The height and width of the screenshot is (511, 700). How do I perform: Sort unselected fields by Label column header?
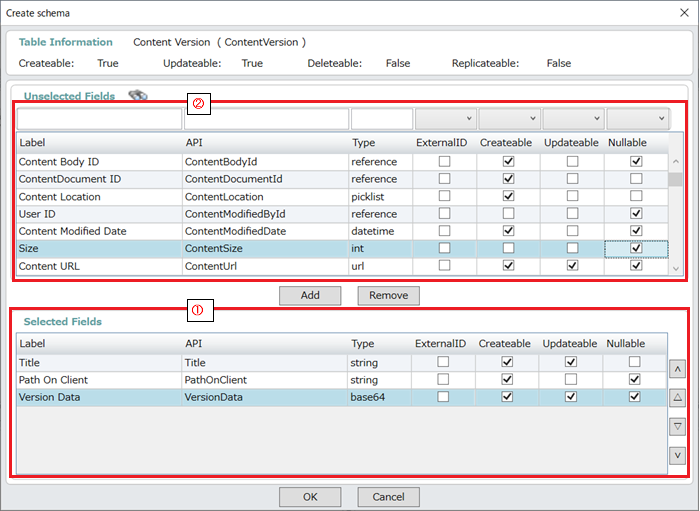coord(98,143)
